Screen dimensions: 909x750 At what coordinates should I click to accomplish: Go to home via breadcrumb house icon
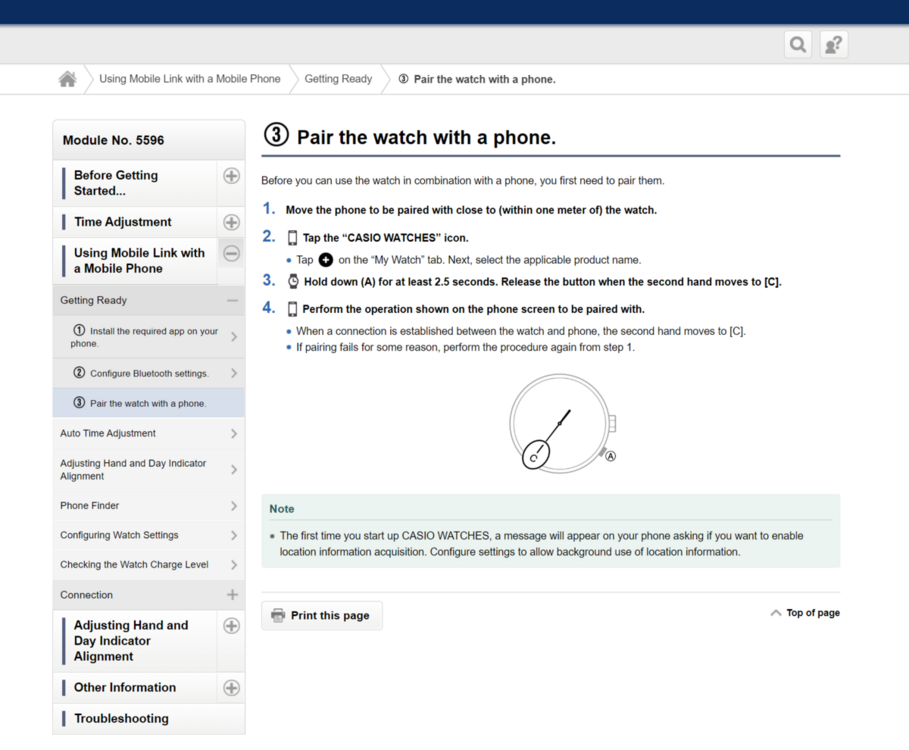tap(67, 79)
